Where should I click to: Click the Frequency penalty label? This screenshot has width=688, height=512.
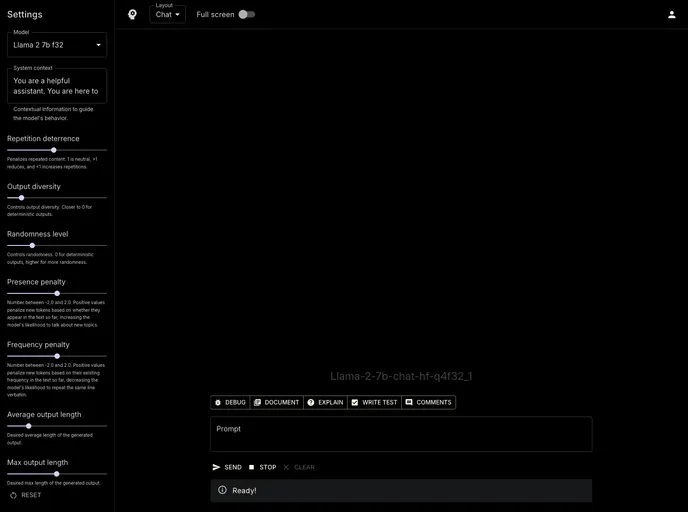[x=38, y=345]
